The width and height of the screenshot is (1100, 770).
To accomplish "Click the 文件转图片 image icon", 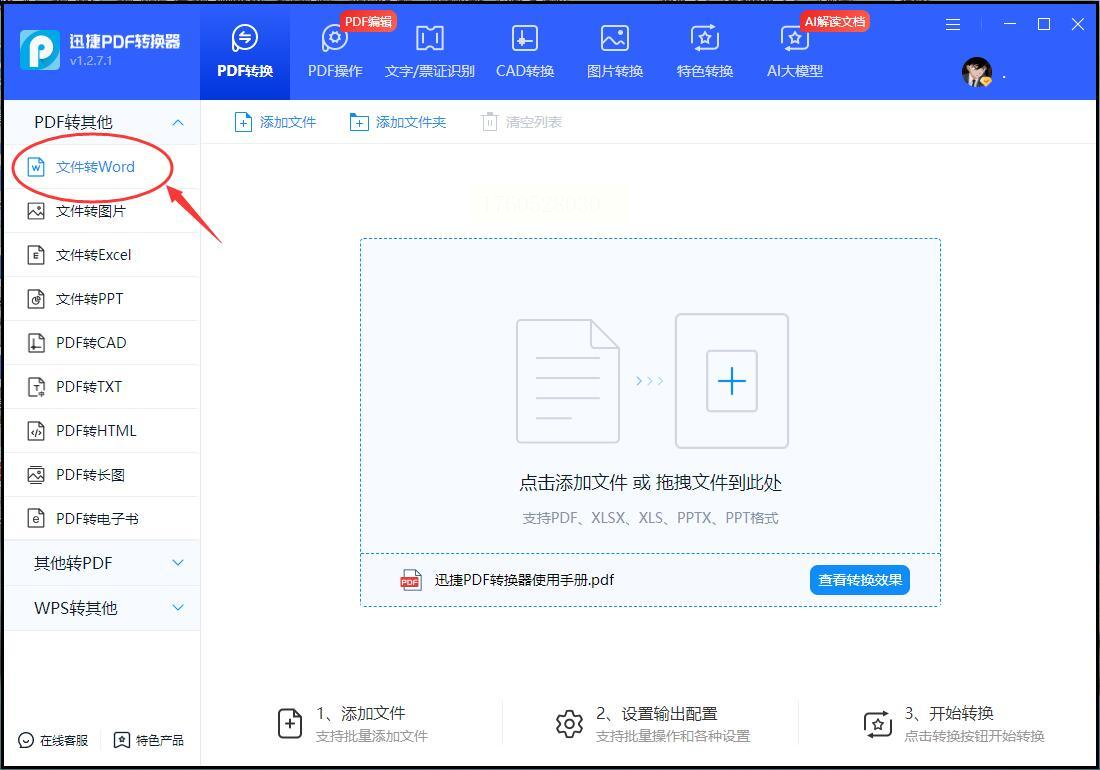I will (x=36, y=211).
